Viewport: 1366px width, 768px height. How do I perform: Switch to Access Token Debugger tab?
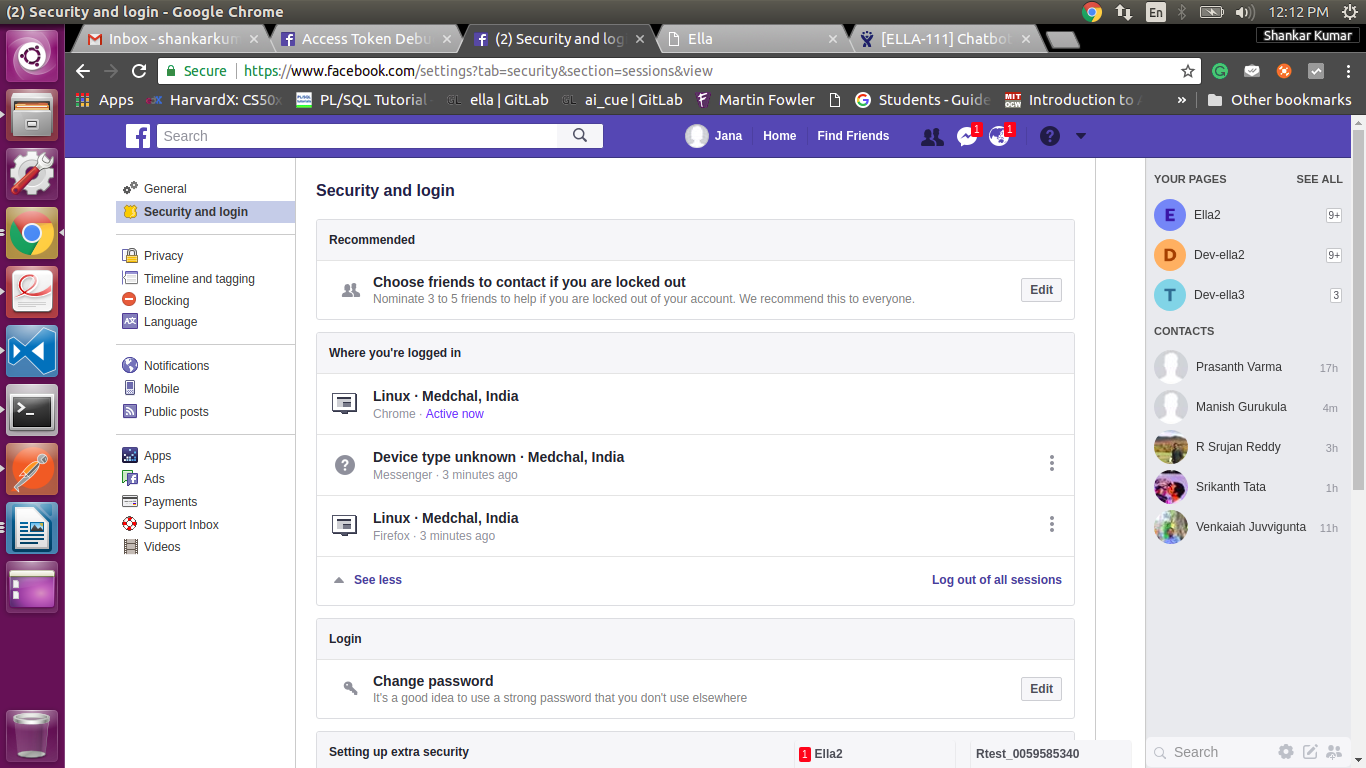coord(365,39)
